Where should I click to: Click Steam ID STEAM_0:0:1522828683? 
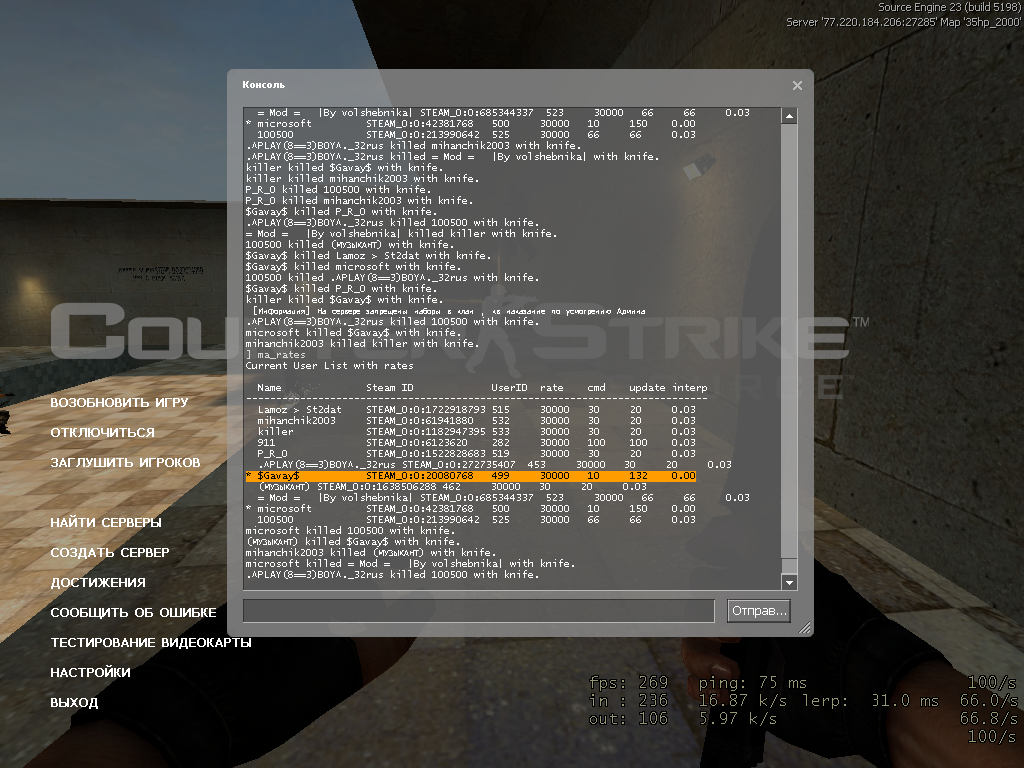tap(426, 453)
